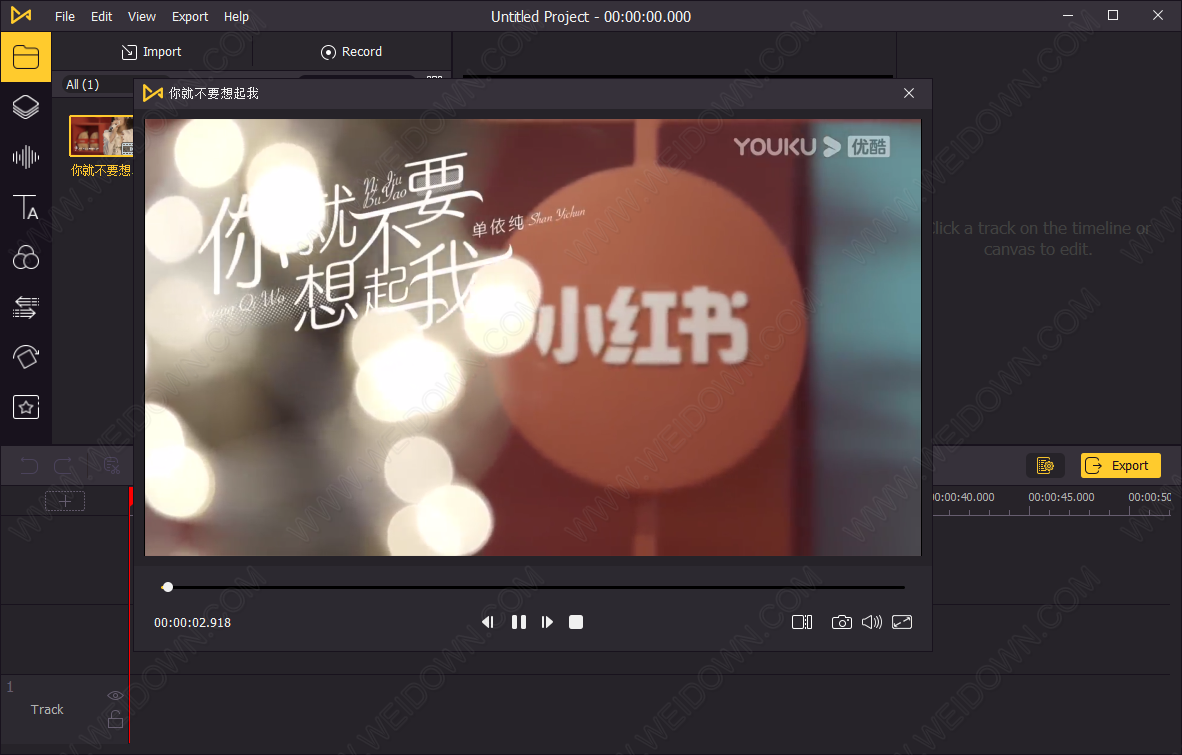This screenshot has height=755, width=1182.
Task: Mute the preview volume speaker
Action: pyautogui.click(x=871, y=622)
